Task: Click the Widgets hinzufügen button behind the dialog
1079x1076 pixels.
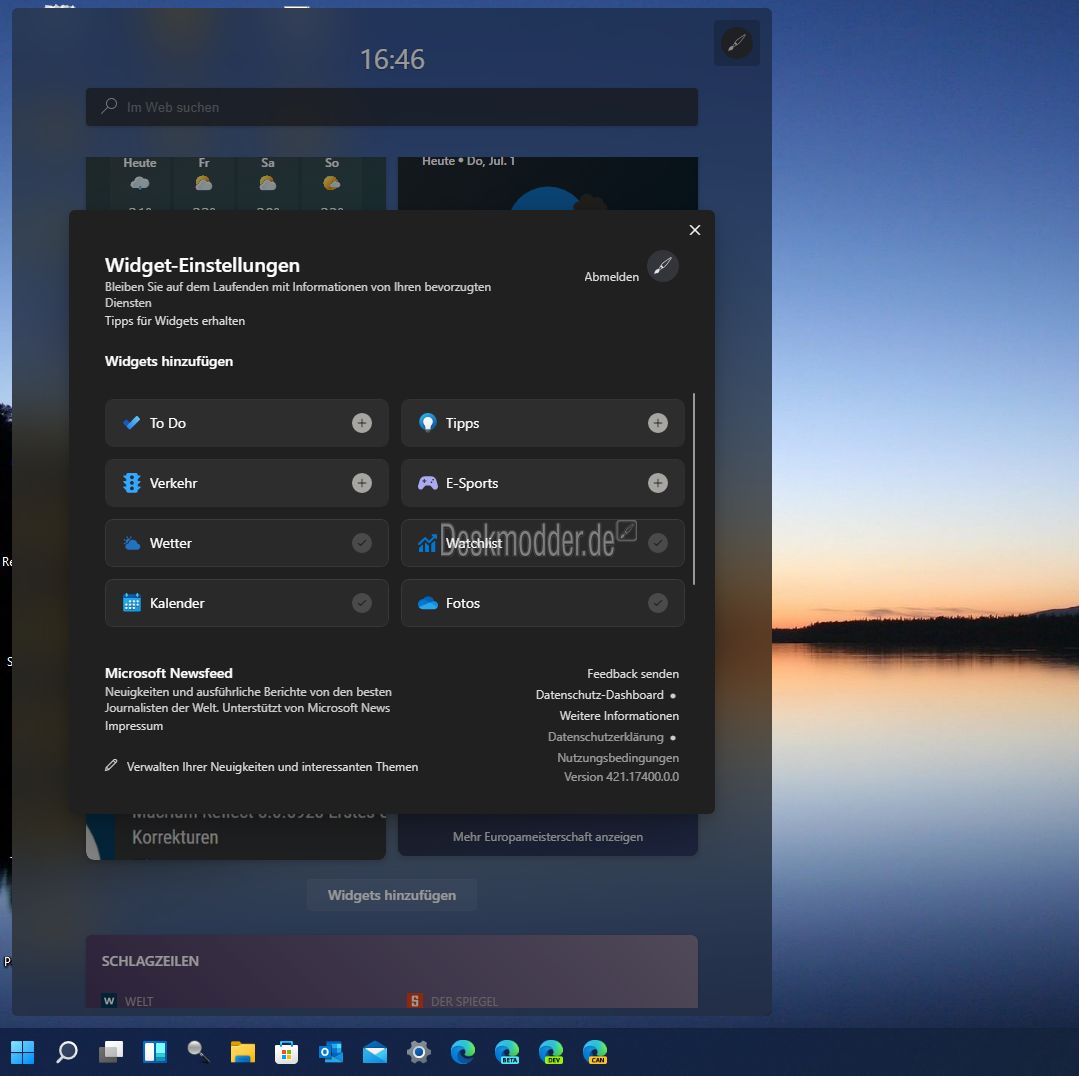Action: [x=392, y=895]
